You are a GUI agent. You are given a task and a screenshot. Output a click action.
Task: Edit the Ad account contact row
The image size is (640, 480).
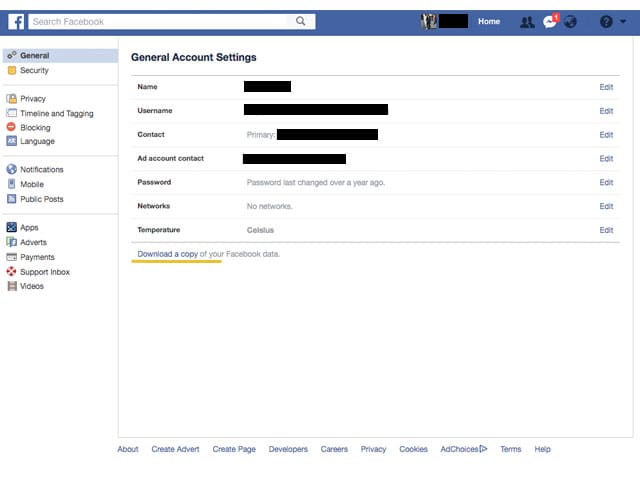[606, 158]
